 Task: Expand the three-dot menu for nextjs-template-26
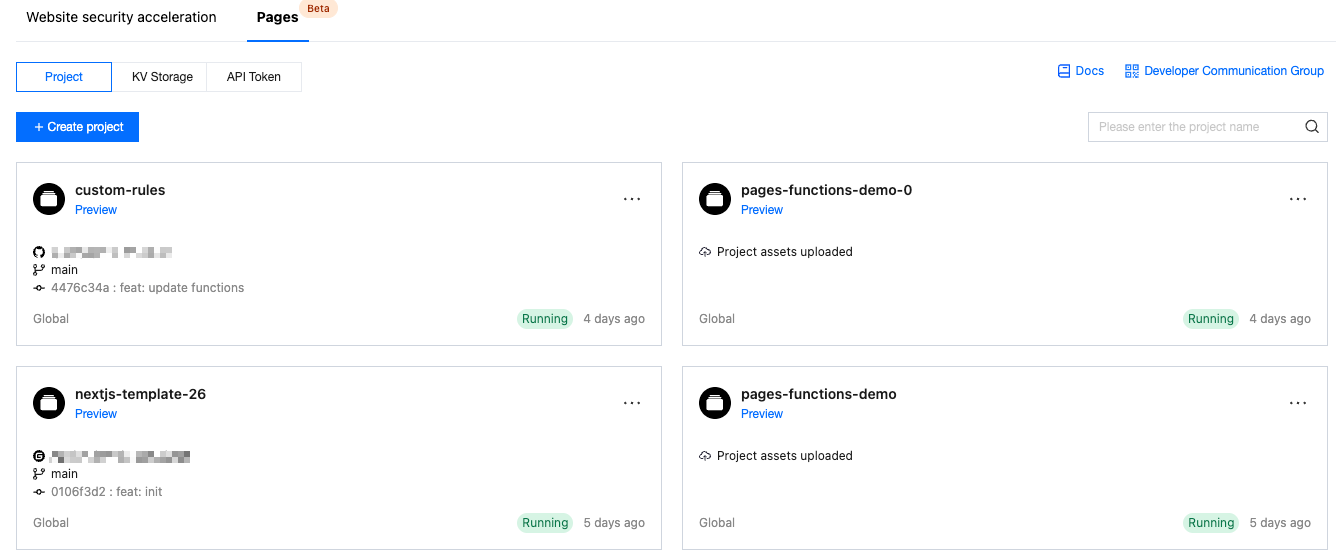(x=632, y=403)
